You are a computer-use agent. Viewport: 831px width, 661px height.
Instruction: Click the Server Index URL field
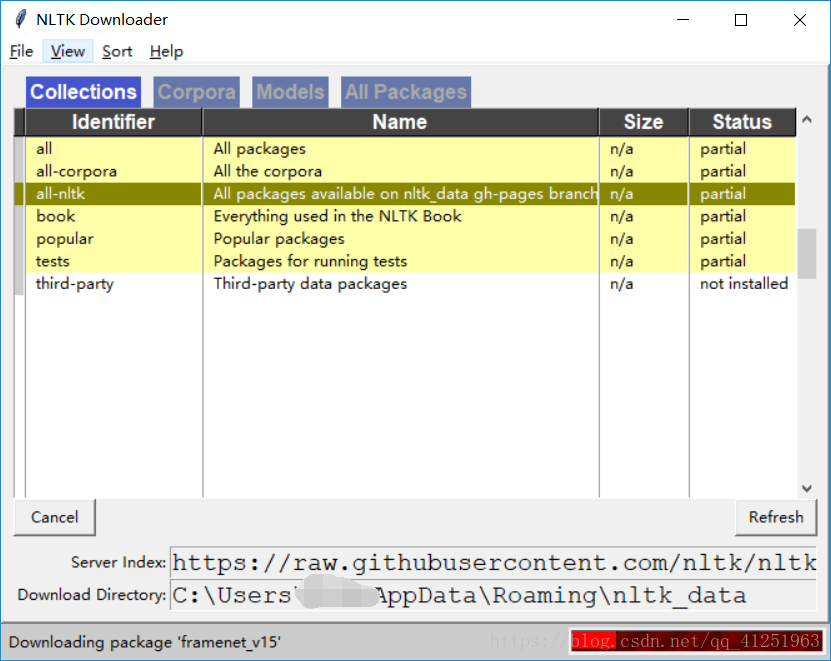point(493,562)
